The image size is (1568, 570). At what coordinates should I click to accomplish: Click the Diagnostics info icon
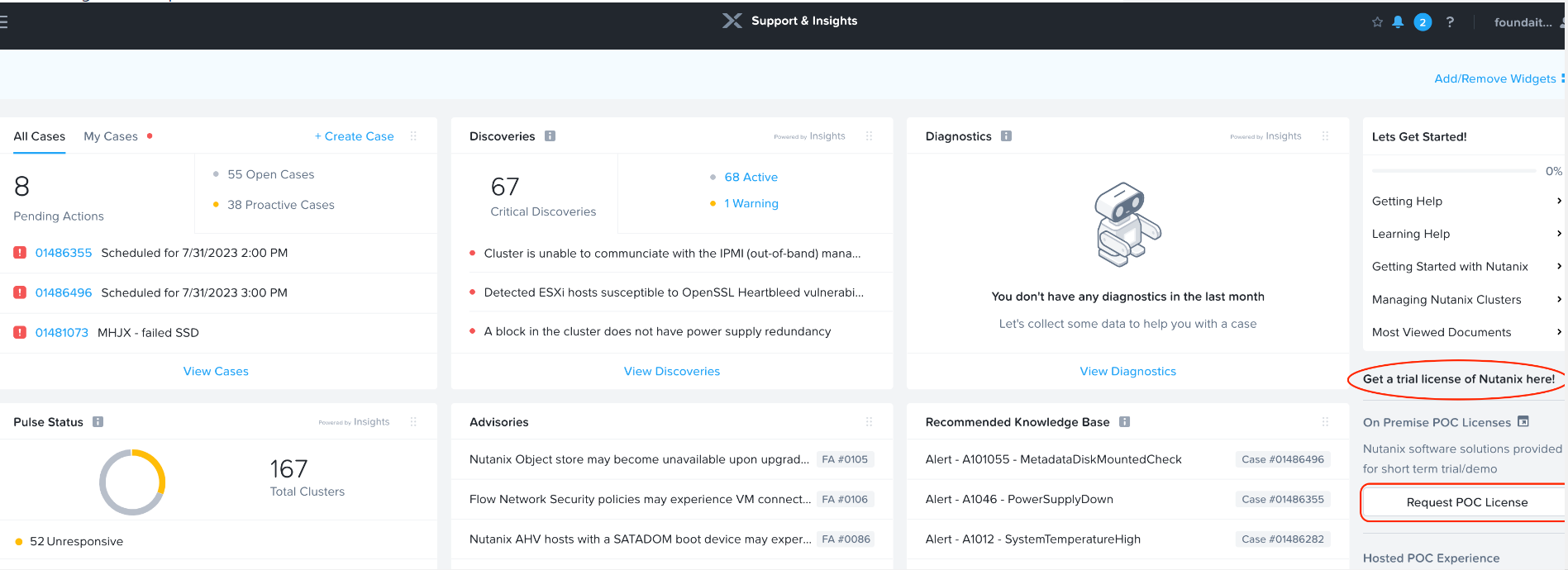click(x=1006, y=136)
